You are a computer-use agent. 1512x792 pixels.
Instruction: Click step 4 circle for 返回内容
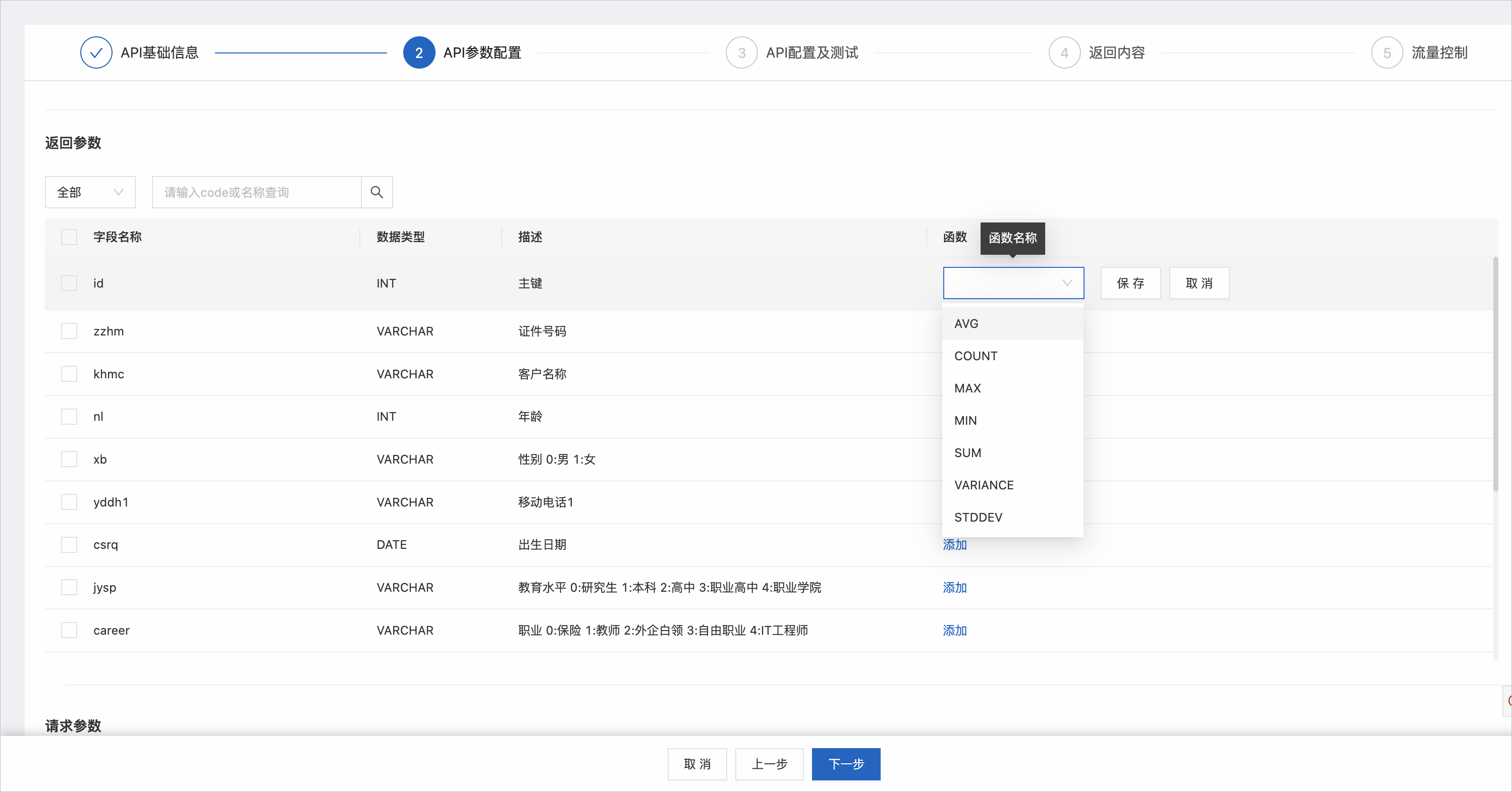pos(1065,53)
